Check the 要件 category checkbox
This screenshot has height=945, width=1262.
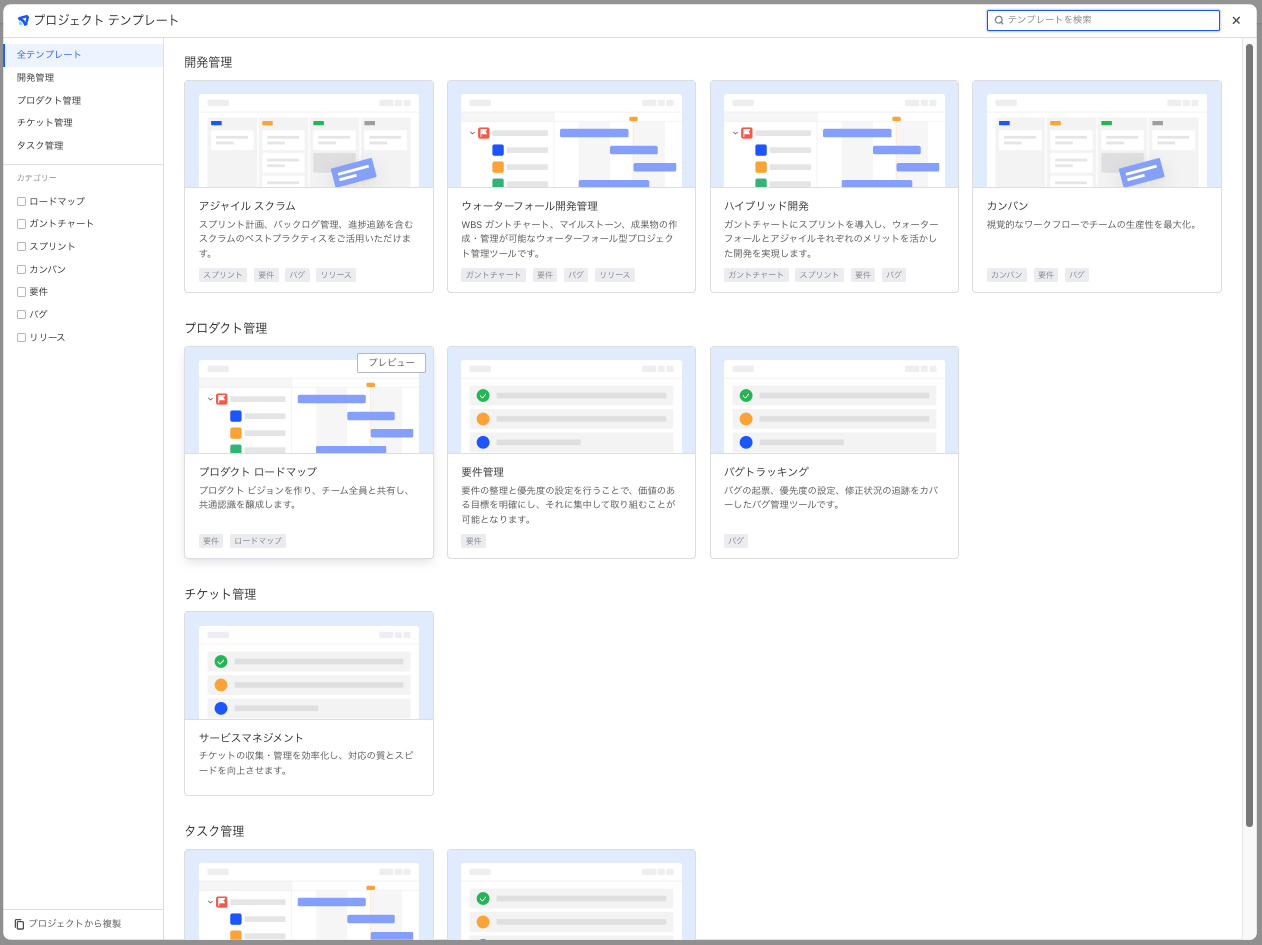pyautogui.click(x=21, y=292)
